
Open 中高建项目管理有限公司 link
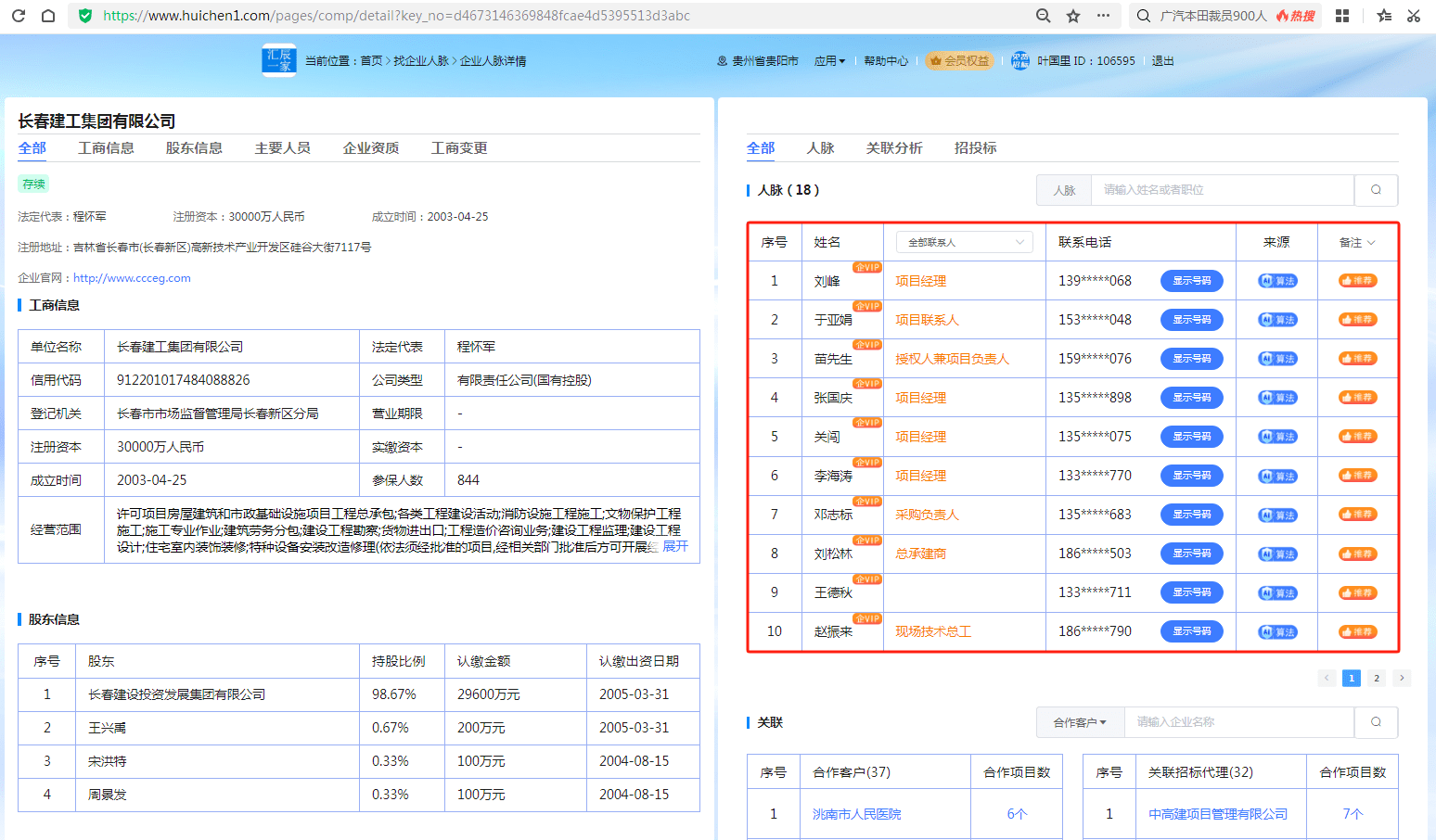[x=1218, y=814]
